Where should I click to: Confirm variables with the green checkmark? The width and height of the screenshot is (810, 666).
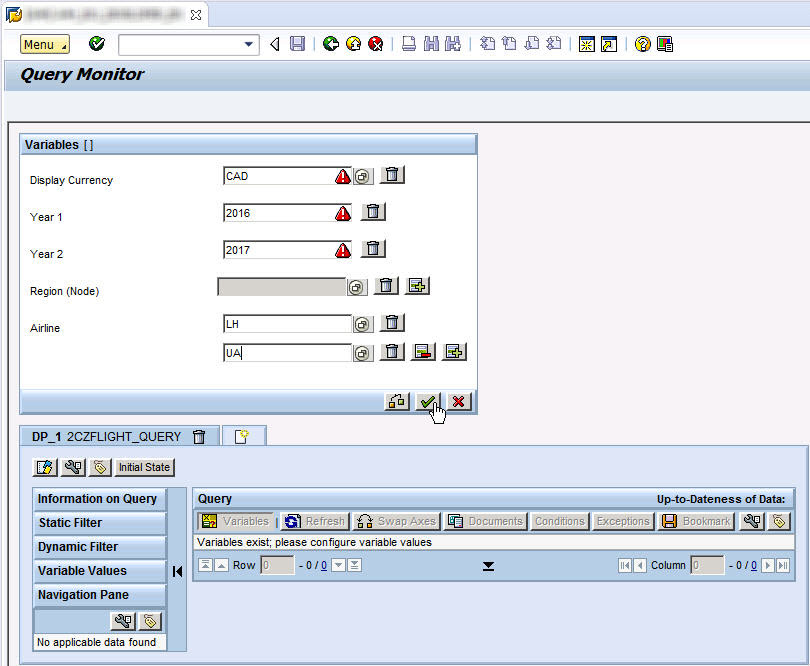tap(428, 402)
